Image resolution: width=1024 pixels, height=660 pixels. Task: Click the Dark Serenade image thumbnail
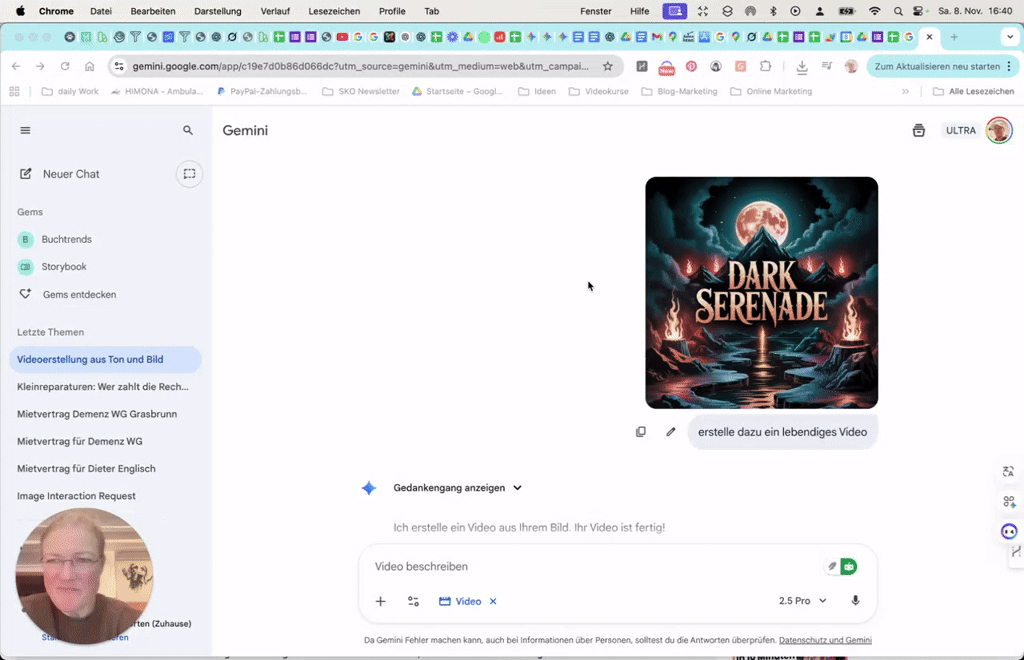(761, 292)
